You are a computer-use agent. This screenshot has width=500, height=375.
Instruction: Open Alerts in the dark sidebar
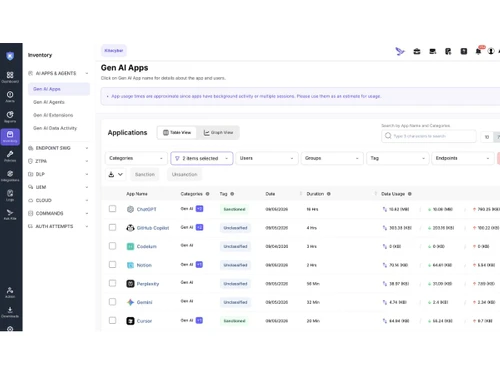point(10,97)
